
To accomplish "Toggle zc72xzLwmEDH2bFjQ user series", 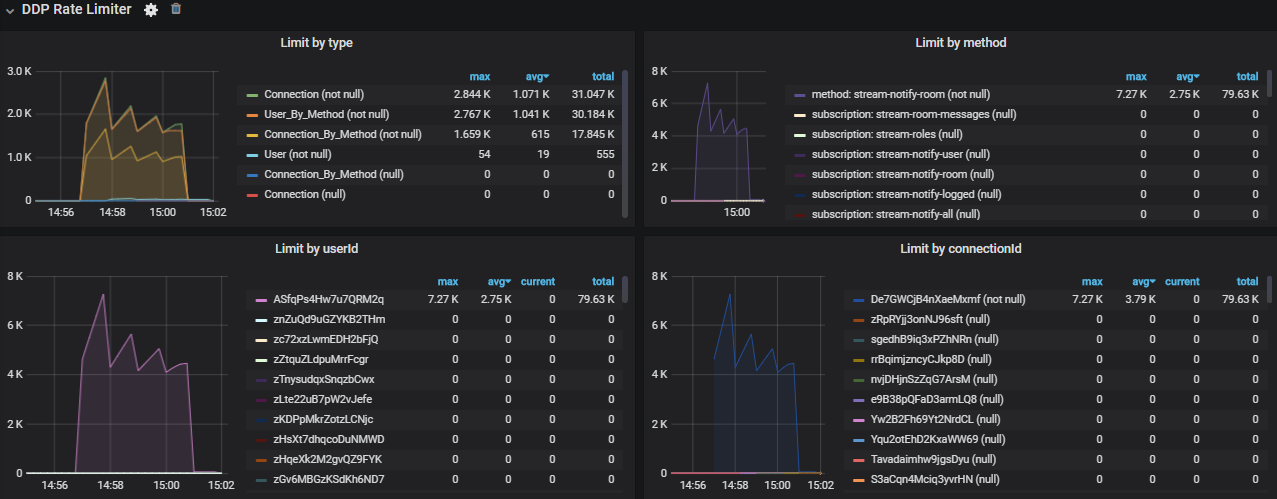I will pyautogui.click(x=326, y=339).
